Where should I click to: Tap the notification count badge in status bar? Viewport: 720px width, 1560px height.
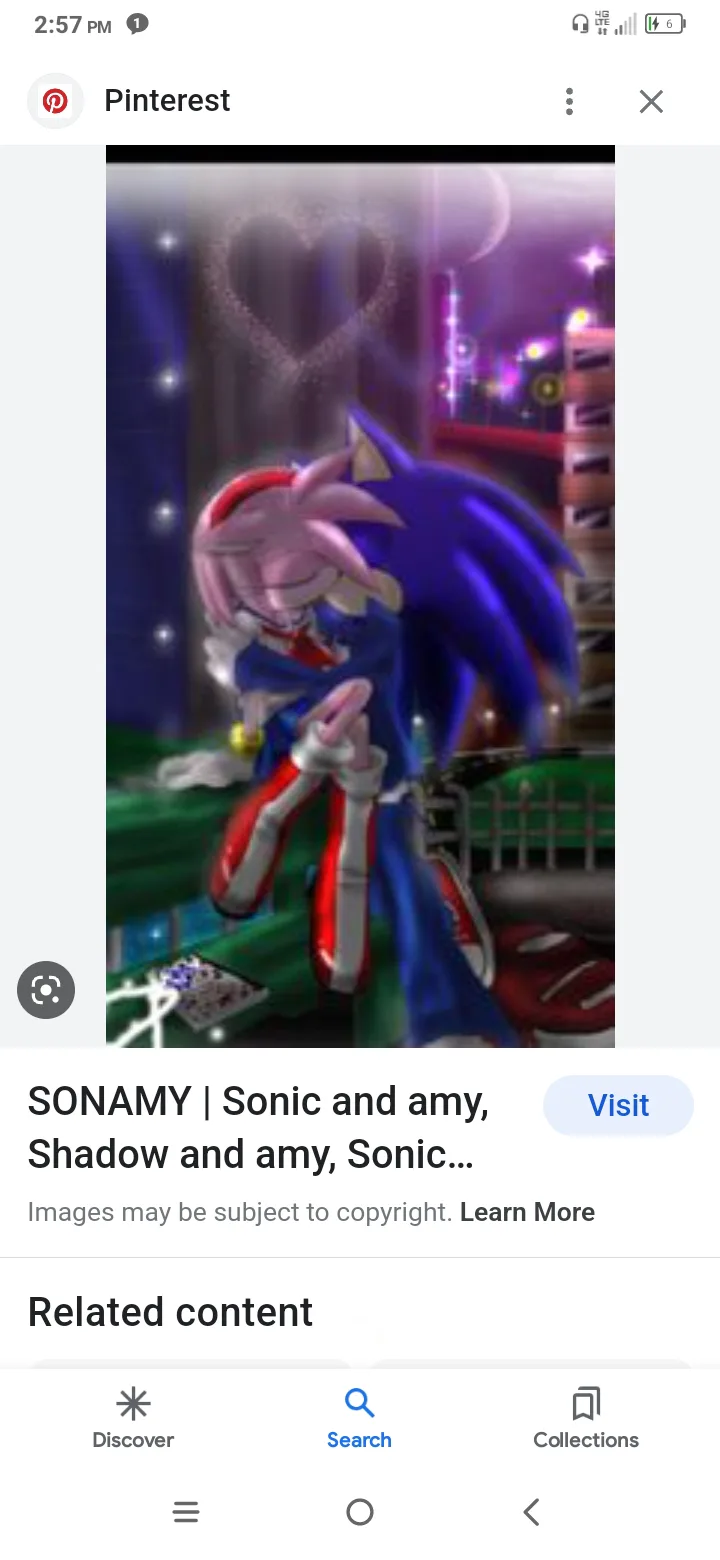coord(137,24)
